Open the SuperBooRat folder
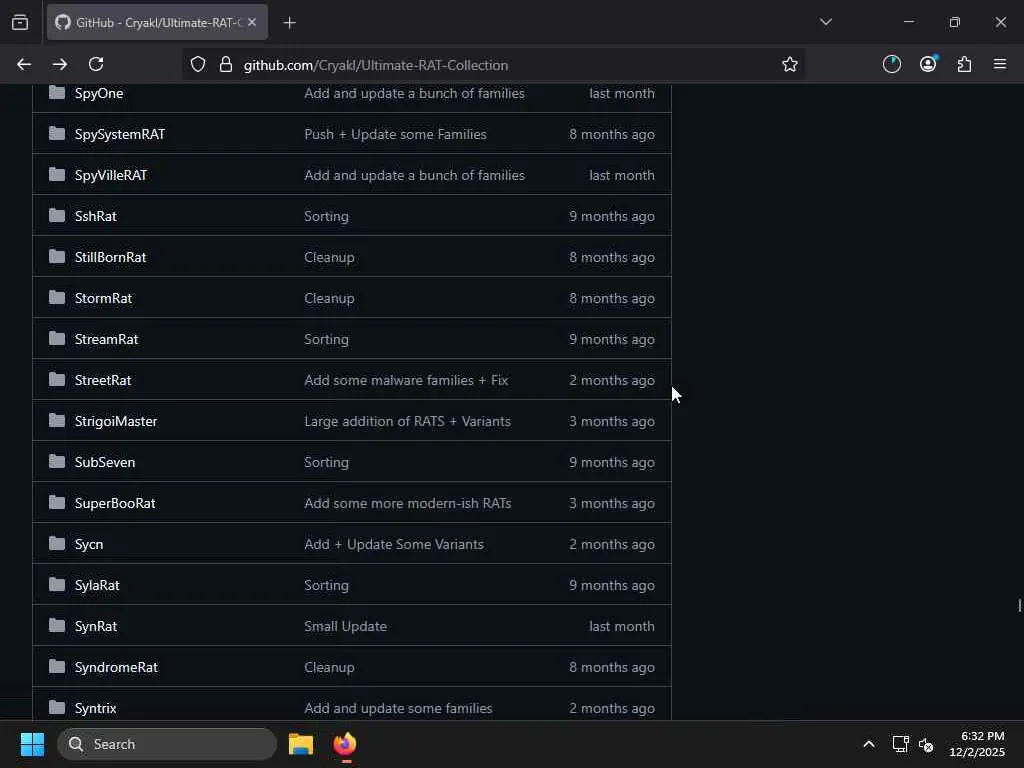 [x=115, y=504]
